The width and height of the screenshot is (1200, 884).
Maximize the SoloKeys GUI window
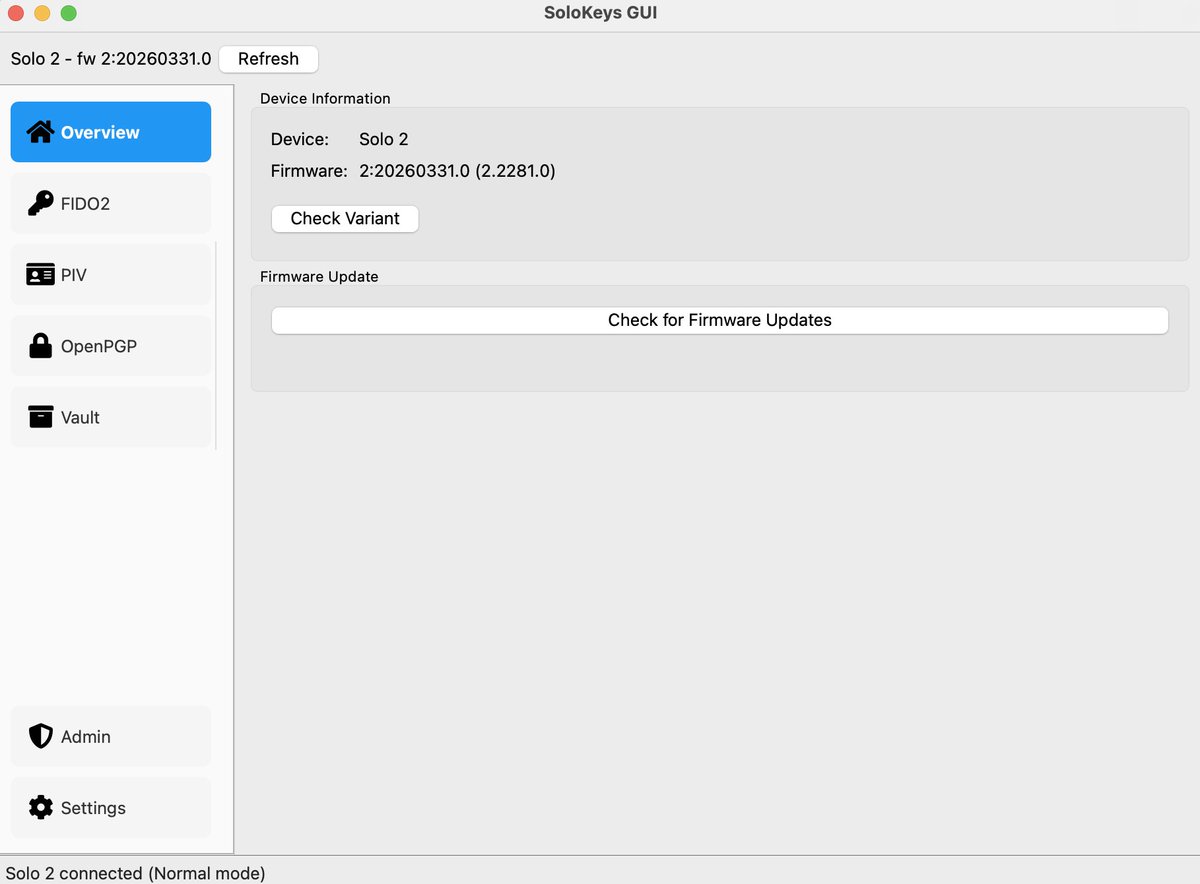tap(68, 13)
